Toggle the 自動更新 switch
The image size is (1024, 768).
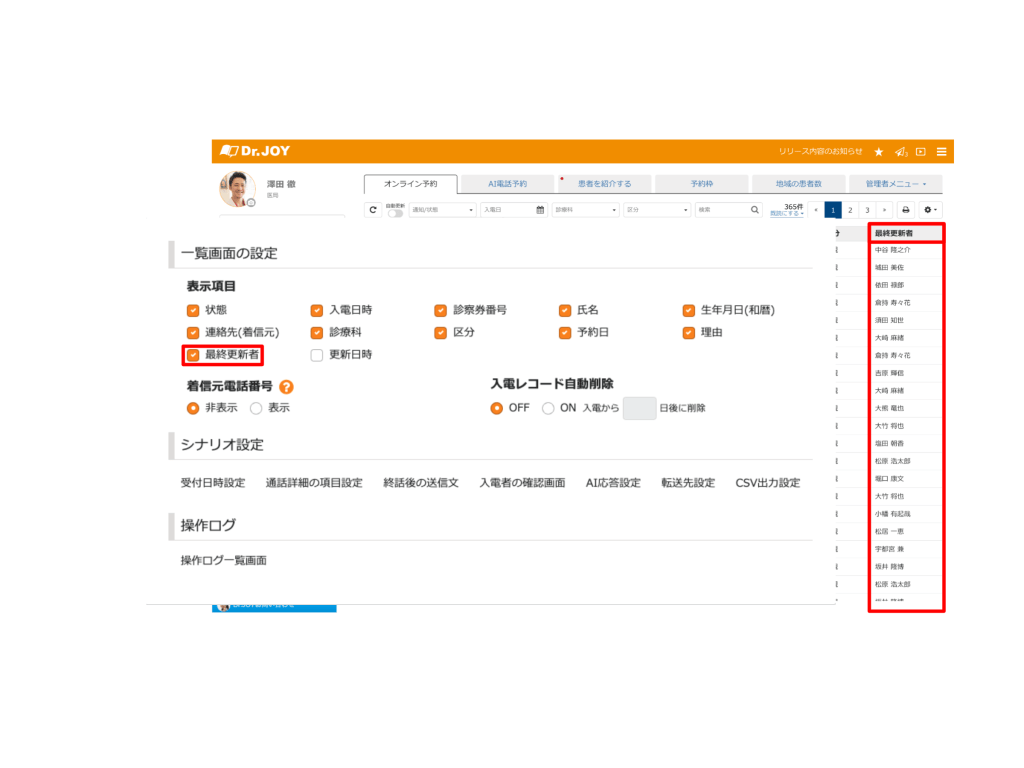pyautogui.click(x=396, y=213)
